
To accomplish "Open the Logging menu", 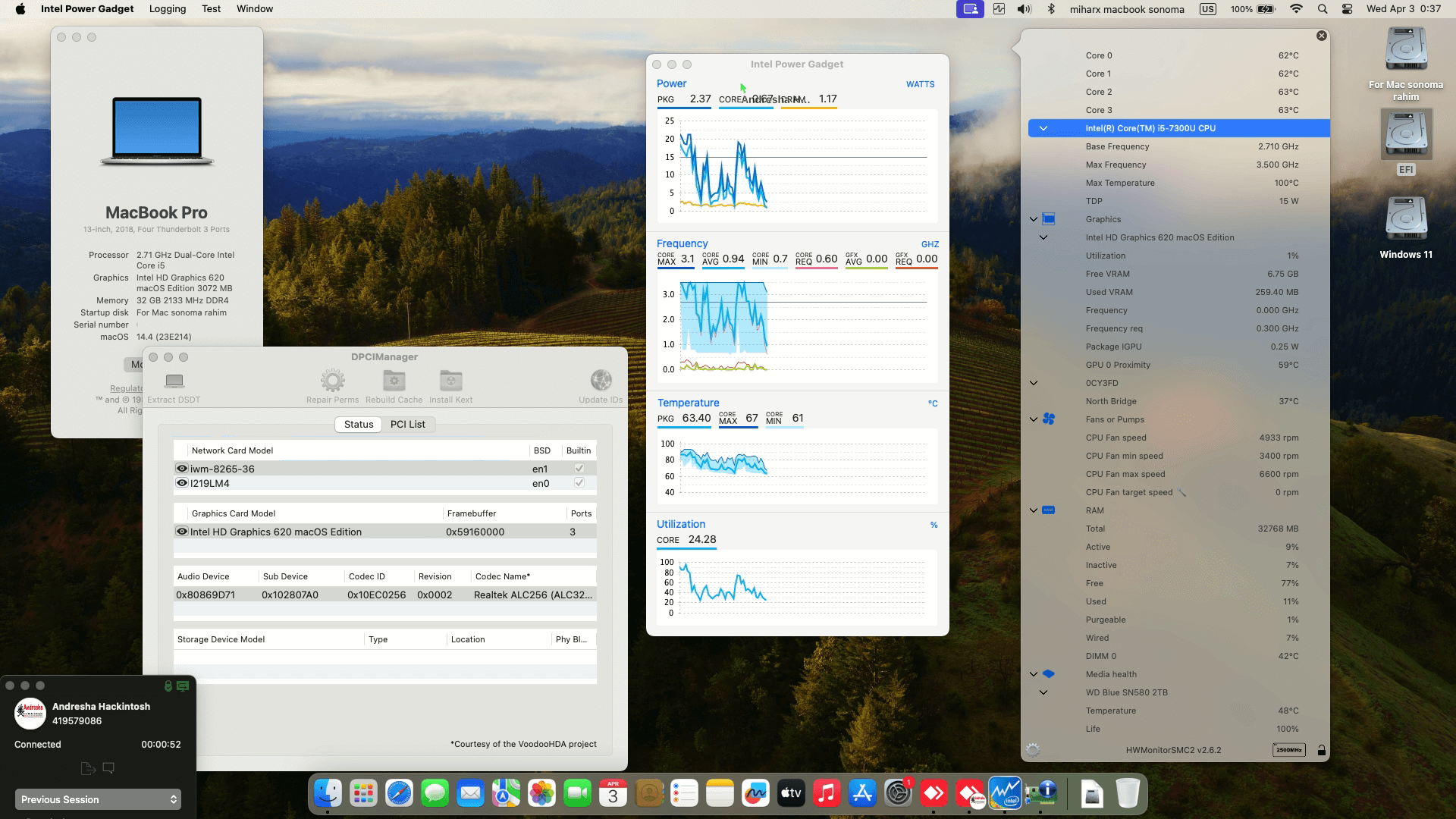I will pos(168,8).
